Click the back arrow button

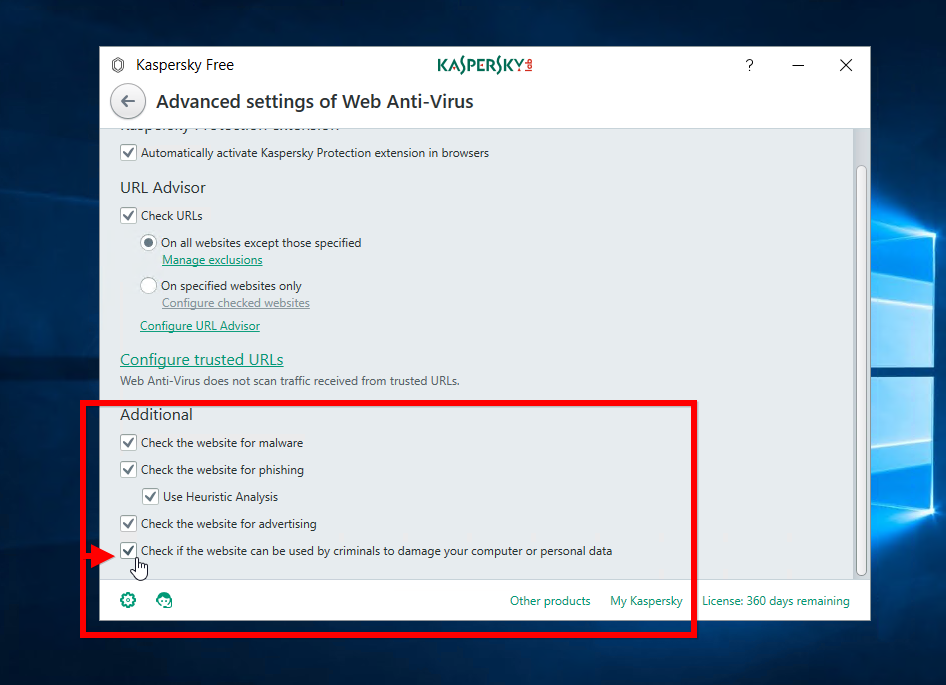[127, 102]
